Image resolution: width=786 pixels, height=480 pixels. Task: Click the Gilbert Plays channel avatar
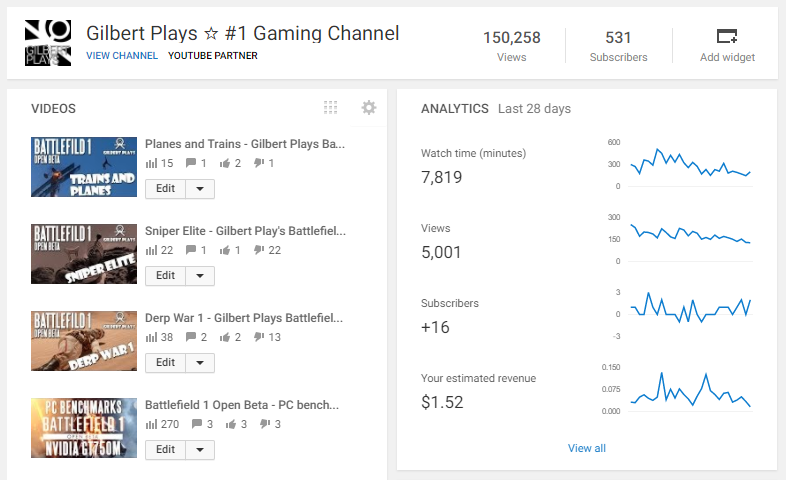(x=48, y=43)
